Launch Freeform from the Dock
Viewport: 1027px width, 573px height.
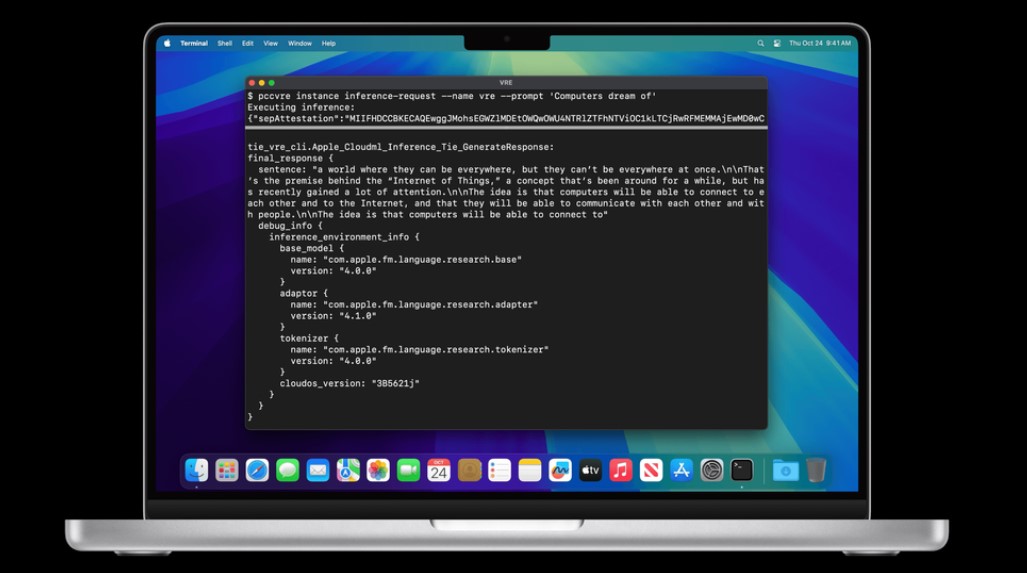[x=560, y=470]
